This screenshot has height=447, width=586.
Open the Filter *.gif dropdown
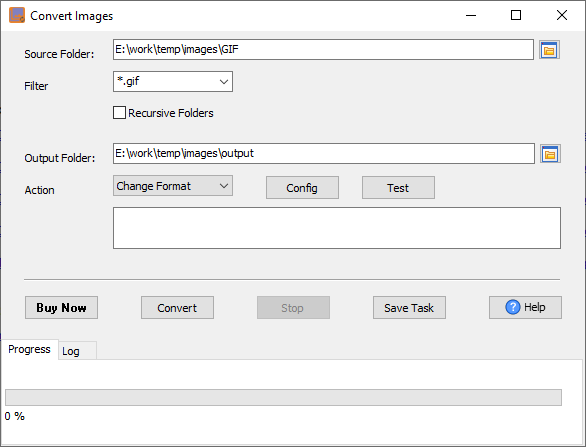point(173,81)
